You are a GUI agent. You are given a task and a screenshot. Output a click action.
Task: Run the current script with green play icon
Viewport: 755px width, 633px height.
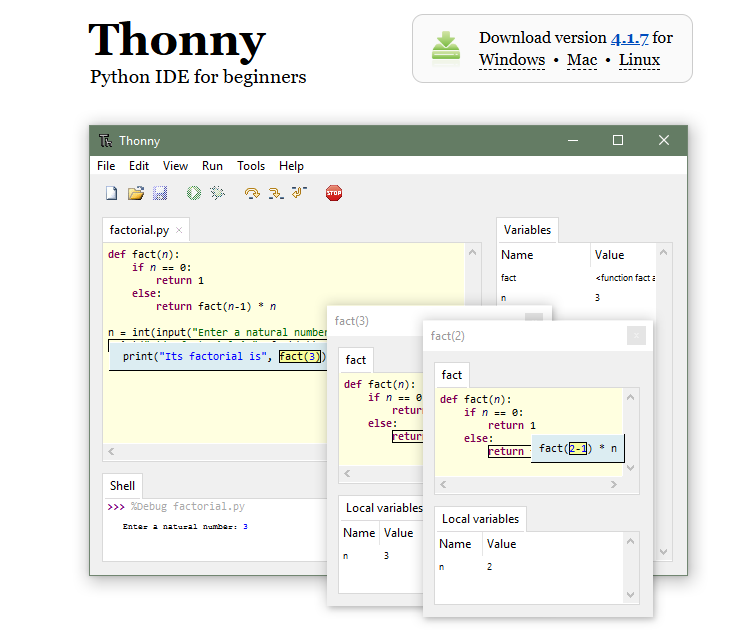click(x=193, y=193)
